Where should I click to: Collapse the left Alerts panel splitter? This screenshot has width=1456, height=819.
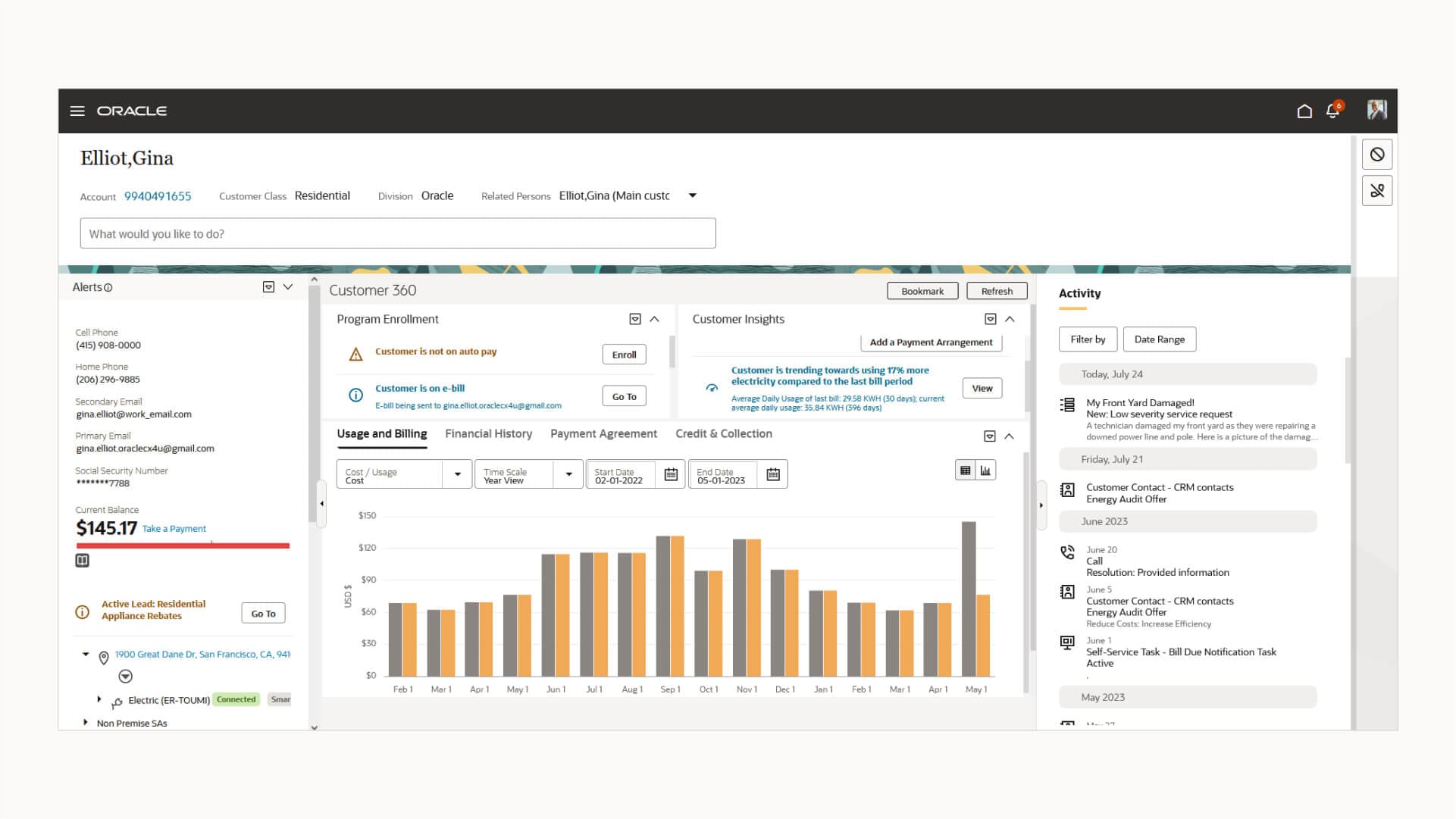pyautogui.click(x=321, y=504)
